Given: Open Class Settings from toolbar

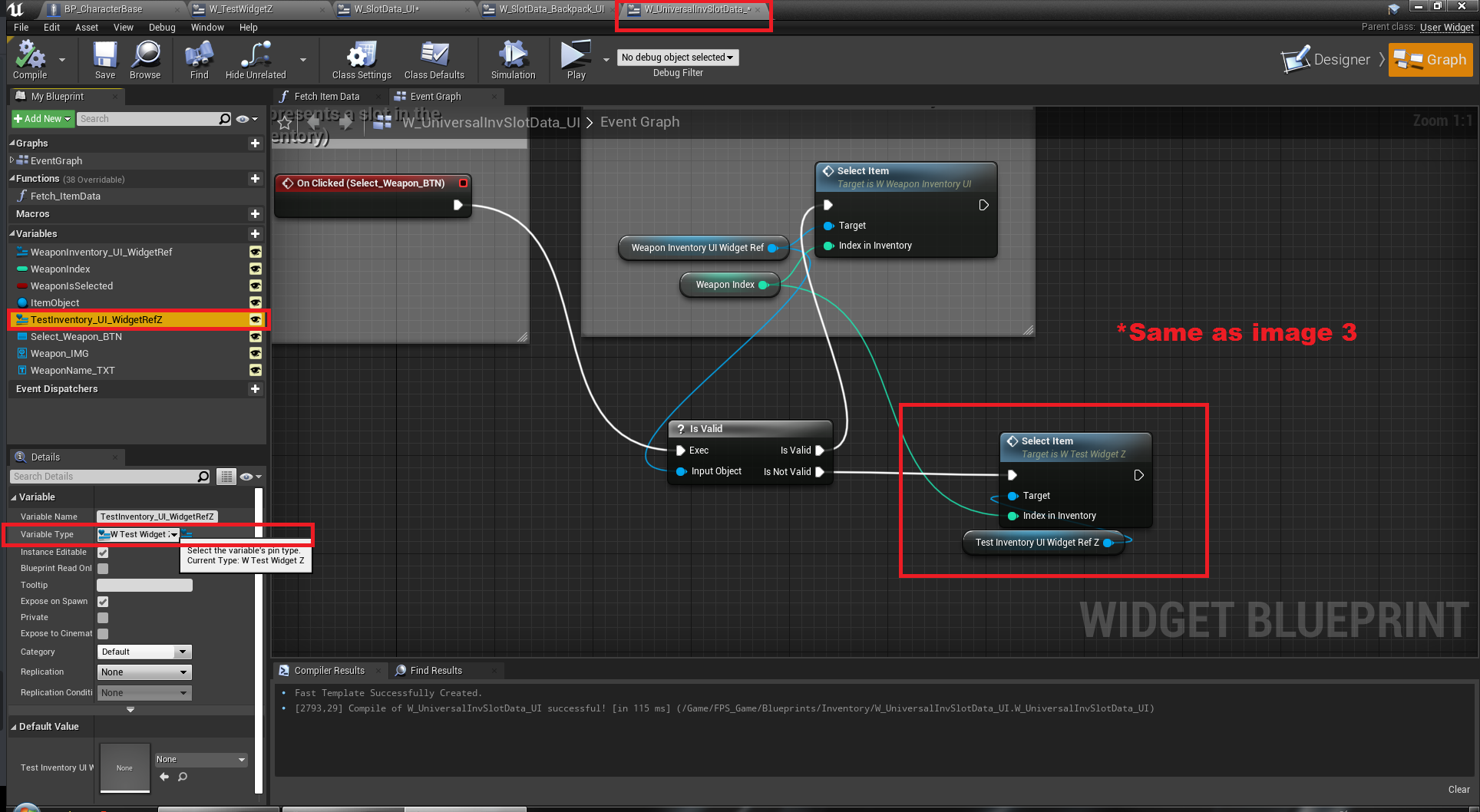Looking at the screenshot, I should [362, 56].
